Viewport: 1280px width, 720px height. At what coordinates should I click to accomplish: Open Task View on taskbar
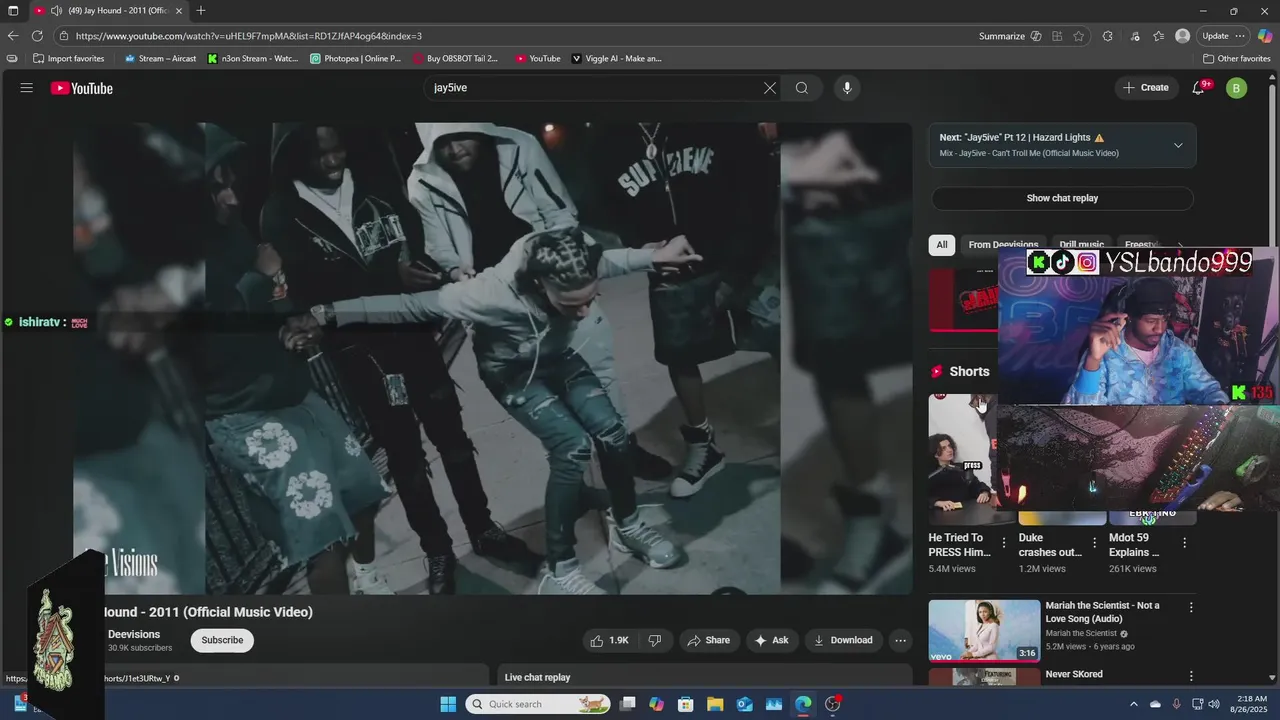pyautogui.click(x=628, y=704)
